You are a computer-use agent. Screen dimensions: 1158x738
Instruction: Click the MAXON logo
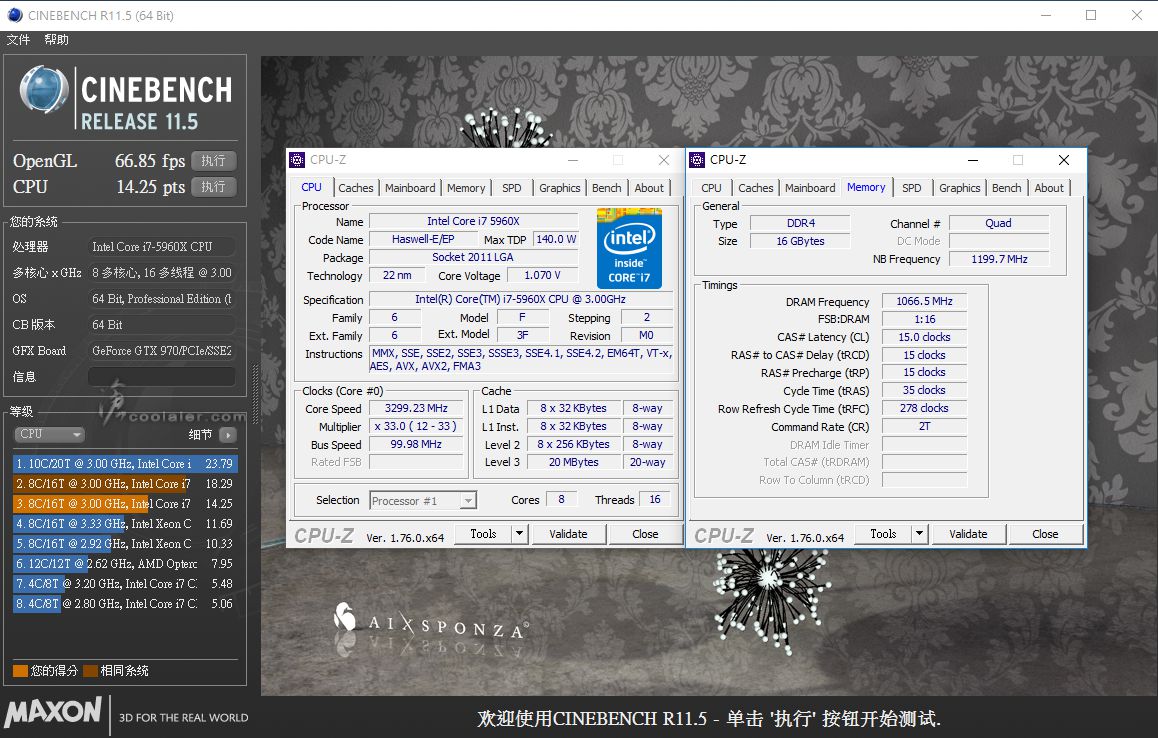click(53, 712)
